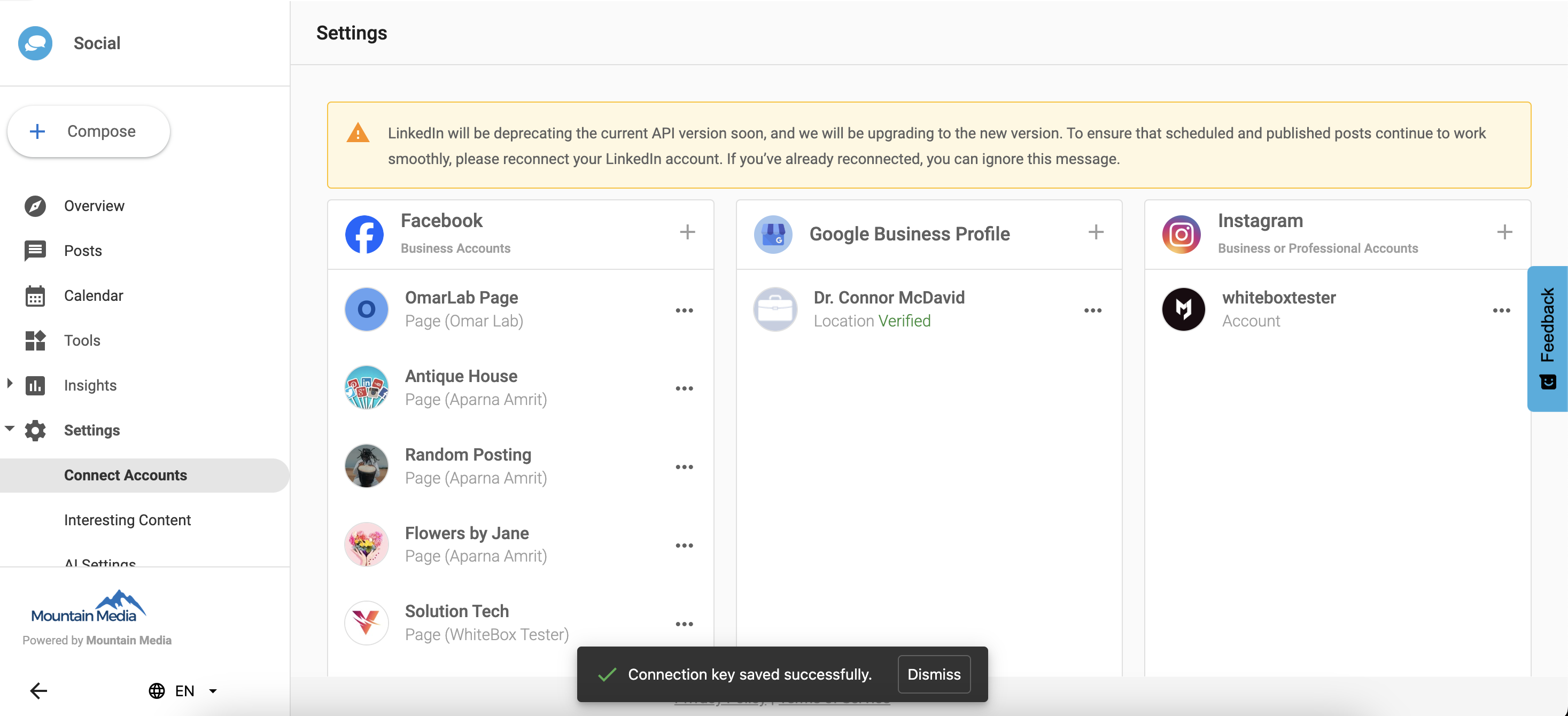Open the Compose button
This screenshot has height=716, width=1568.
coord(89,131)
